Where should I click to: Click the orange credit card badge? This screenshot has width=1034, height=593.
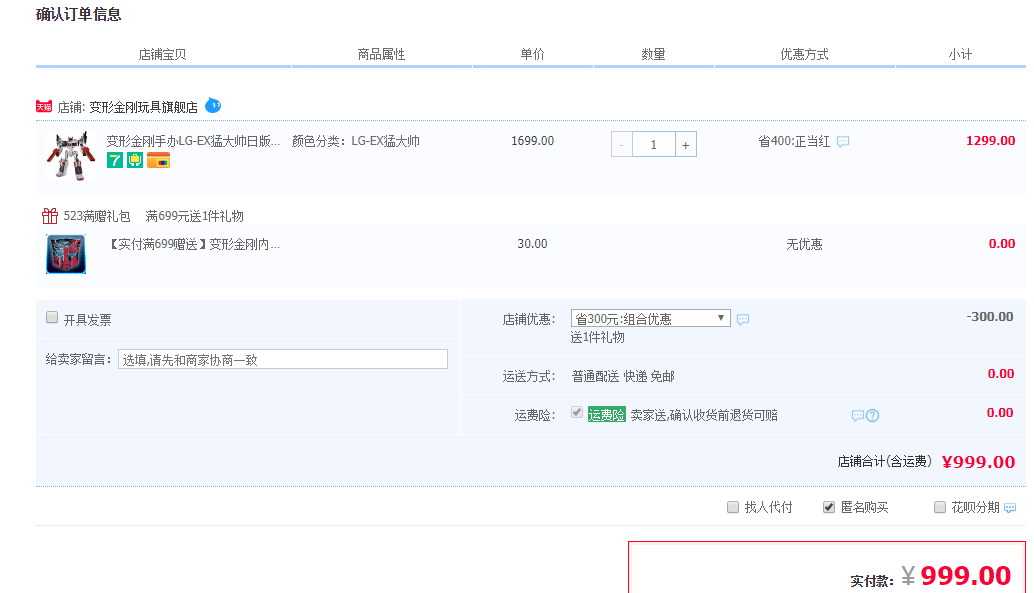pyautogui.click(x=158, y=160)
